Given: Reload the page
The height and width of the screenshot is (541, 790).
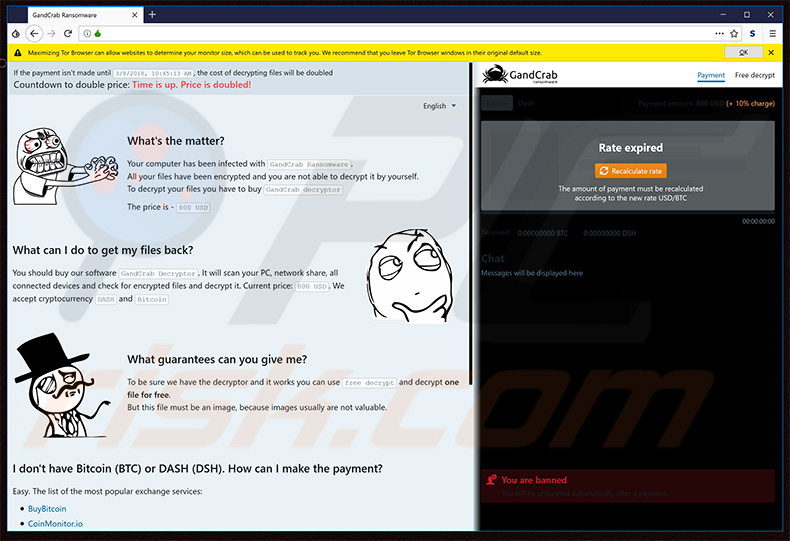Looking at the screenshot, I should (68, 34).
